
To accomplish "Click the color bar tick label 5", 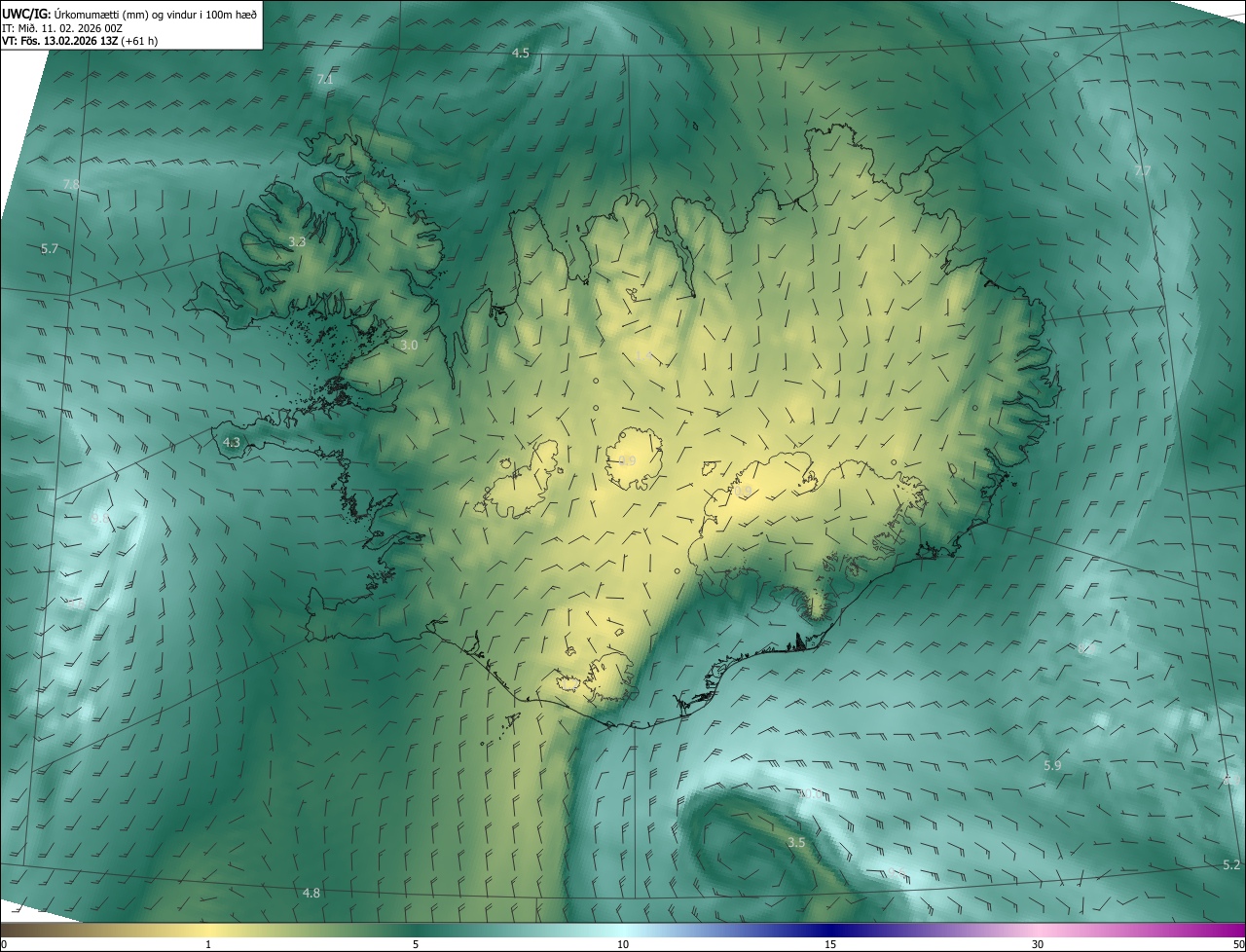I will (416, 944).
